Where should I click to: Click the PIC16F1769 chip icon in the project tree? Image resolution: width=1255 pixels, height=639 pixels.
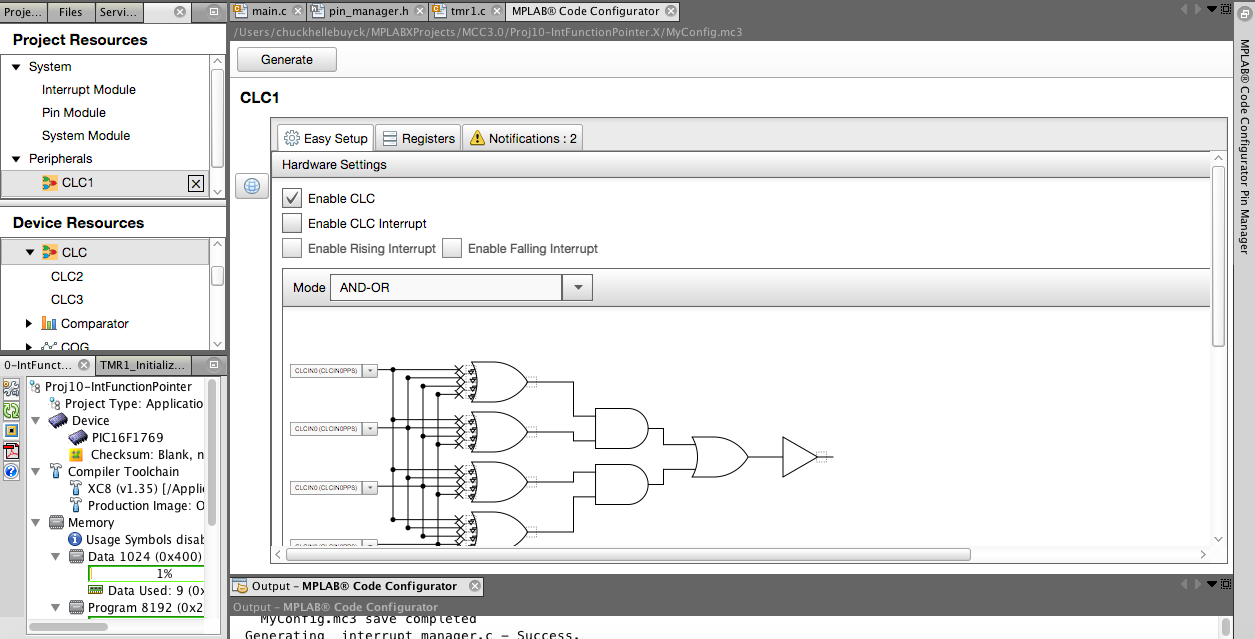click(77, 437)
